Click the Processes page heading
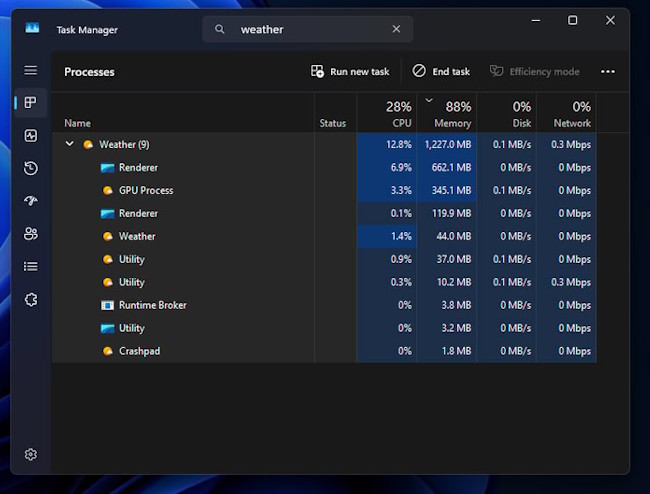The width and height of the screenshot is (650, 494). pos(89,72)
